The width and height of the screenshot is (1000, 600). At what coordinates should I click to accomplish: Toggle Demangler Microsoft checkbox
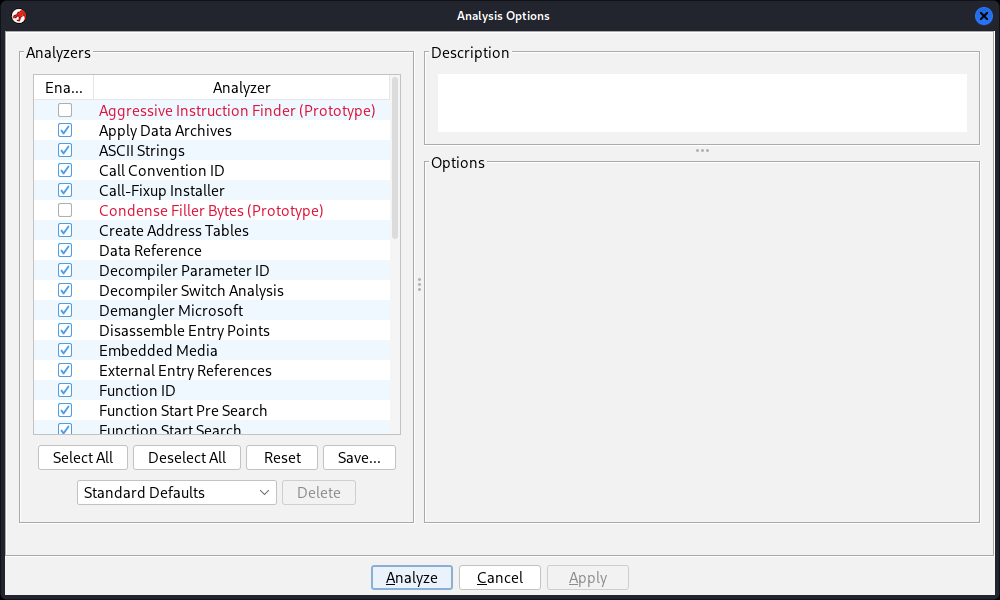[x=65, y=311]
